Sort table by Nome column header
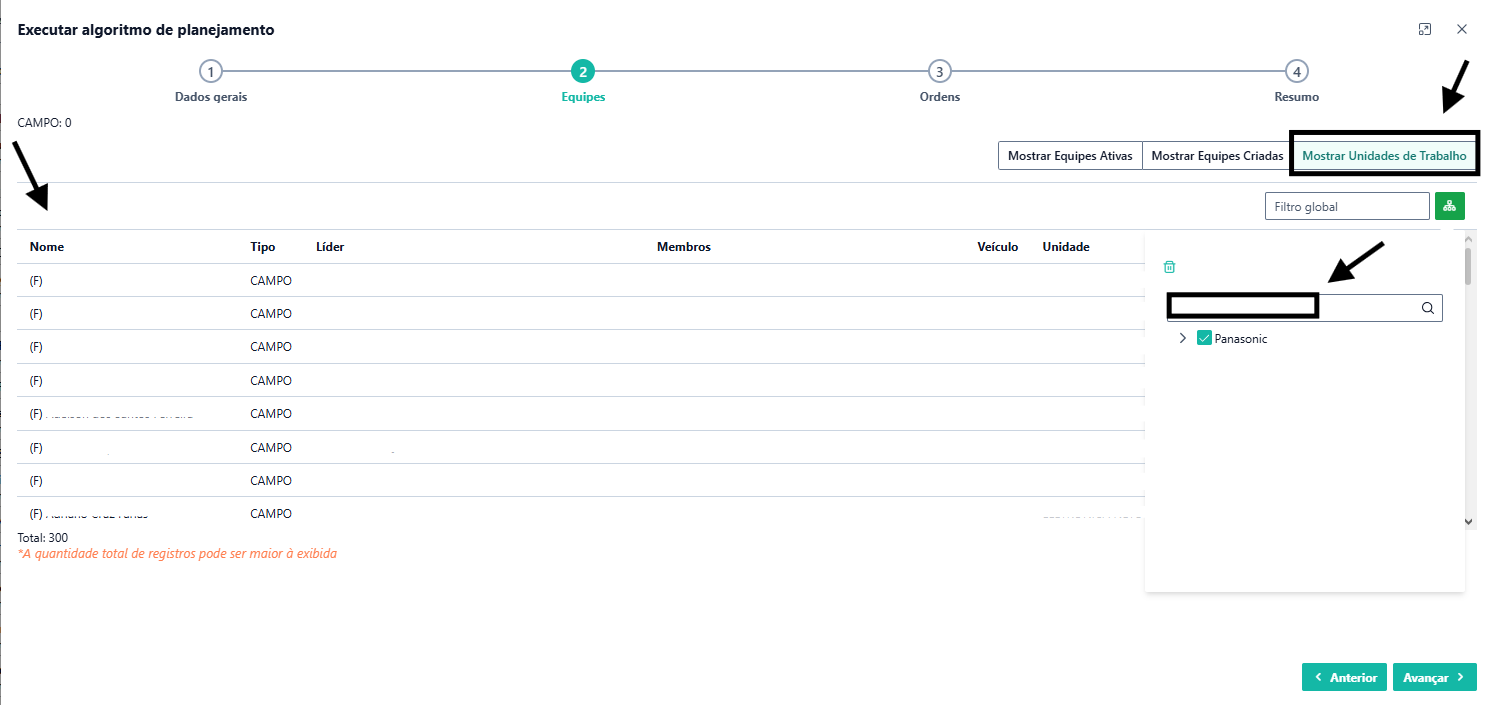Screen dimensions: 1492x705 [47, 247]
